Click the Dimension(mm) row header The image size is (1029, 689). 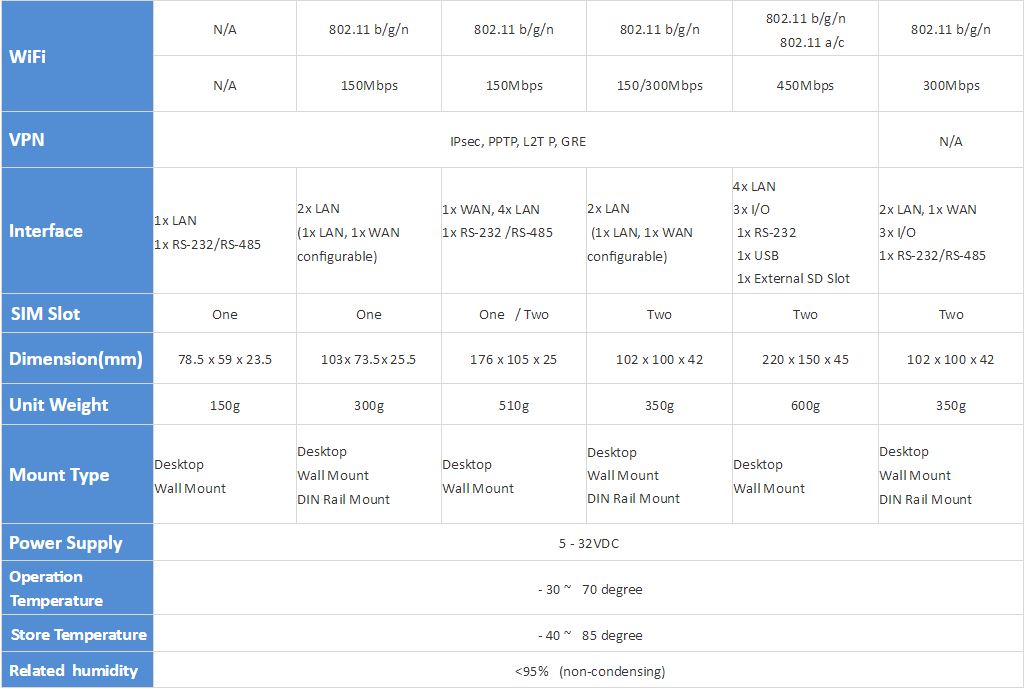(77, 358)
